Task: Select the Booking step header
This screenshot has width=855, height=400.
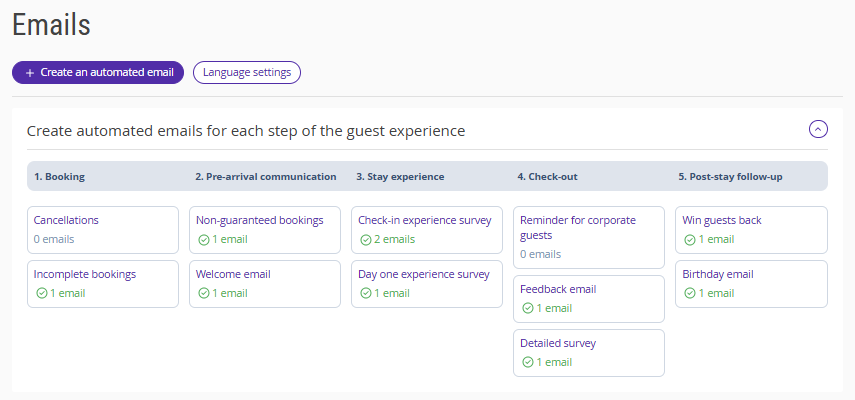Action: point(59,177)
